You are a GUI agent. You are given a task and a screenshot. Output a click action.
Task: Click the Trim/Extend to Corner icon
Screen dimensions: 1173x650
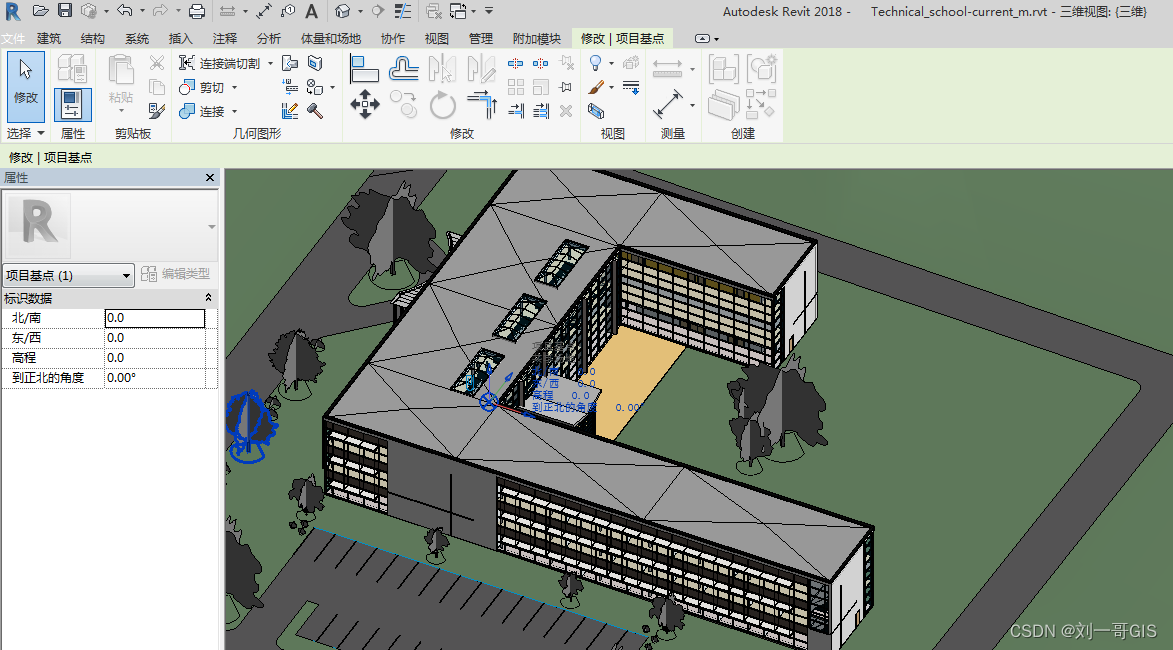(x=483, y=105)
